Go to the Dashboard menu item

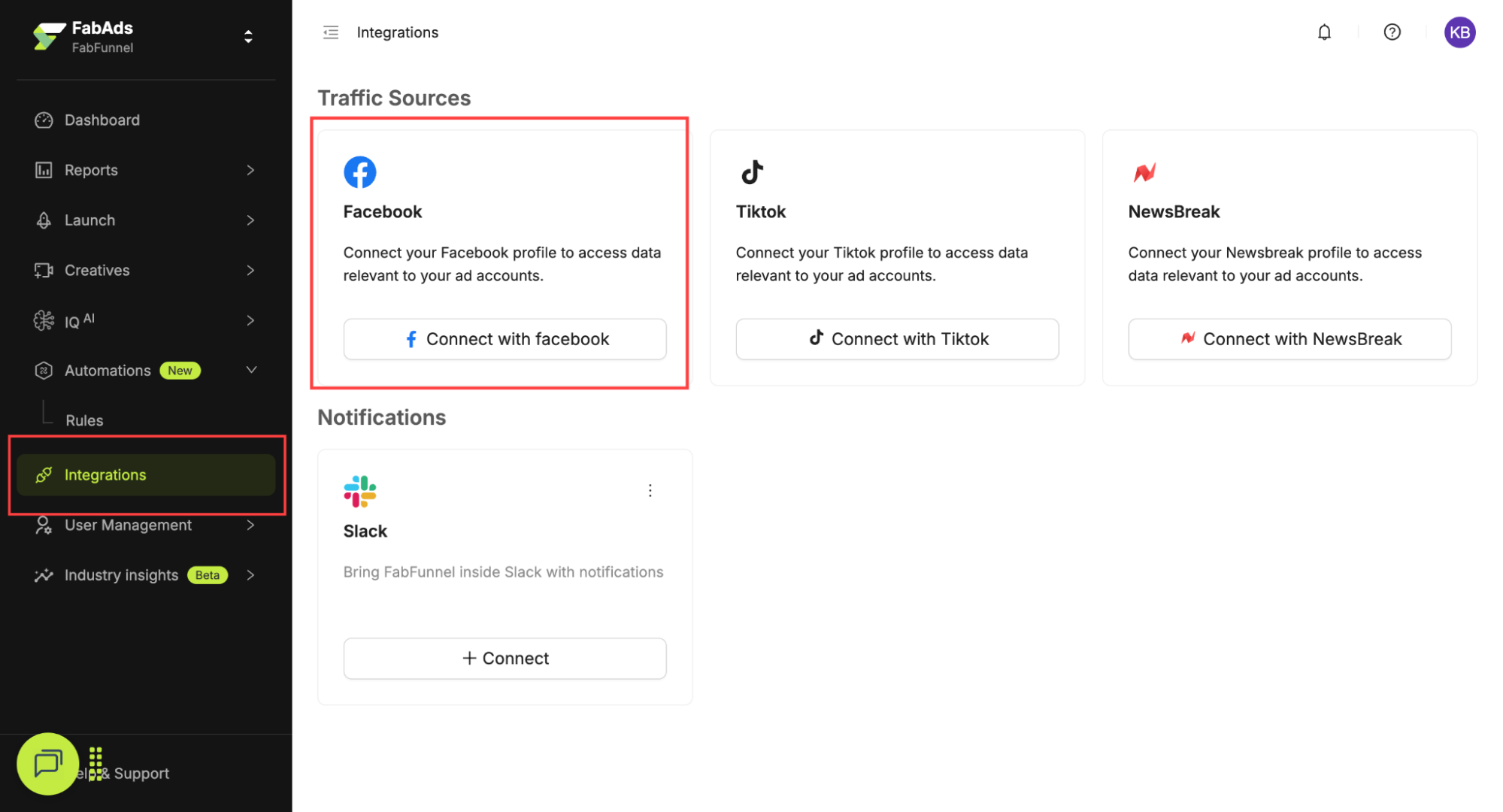[x=102, y=120]
